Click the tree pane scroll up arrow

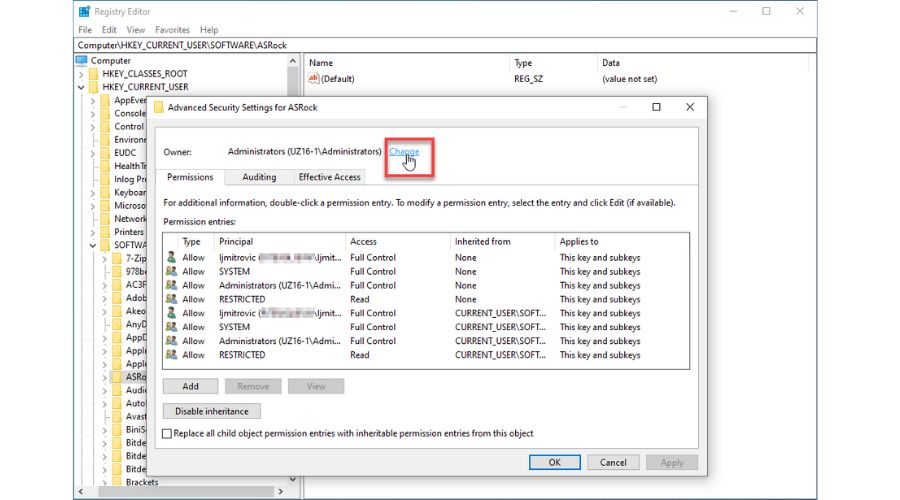click(293, 61)
